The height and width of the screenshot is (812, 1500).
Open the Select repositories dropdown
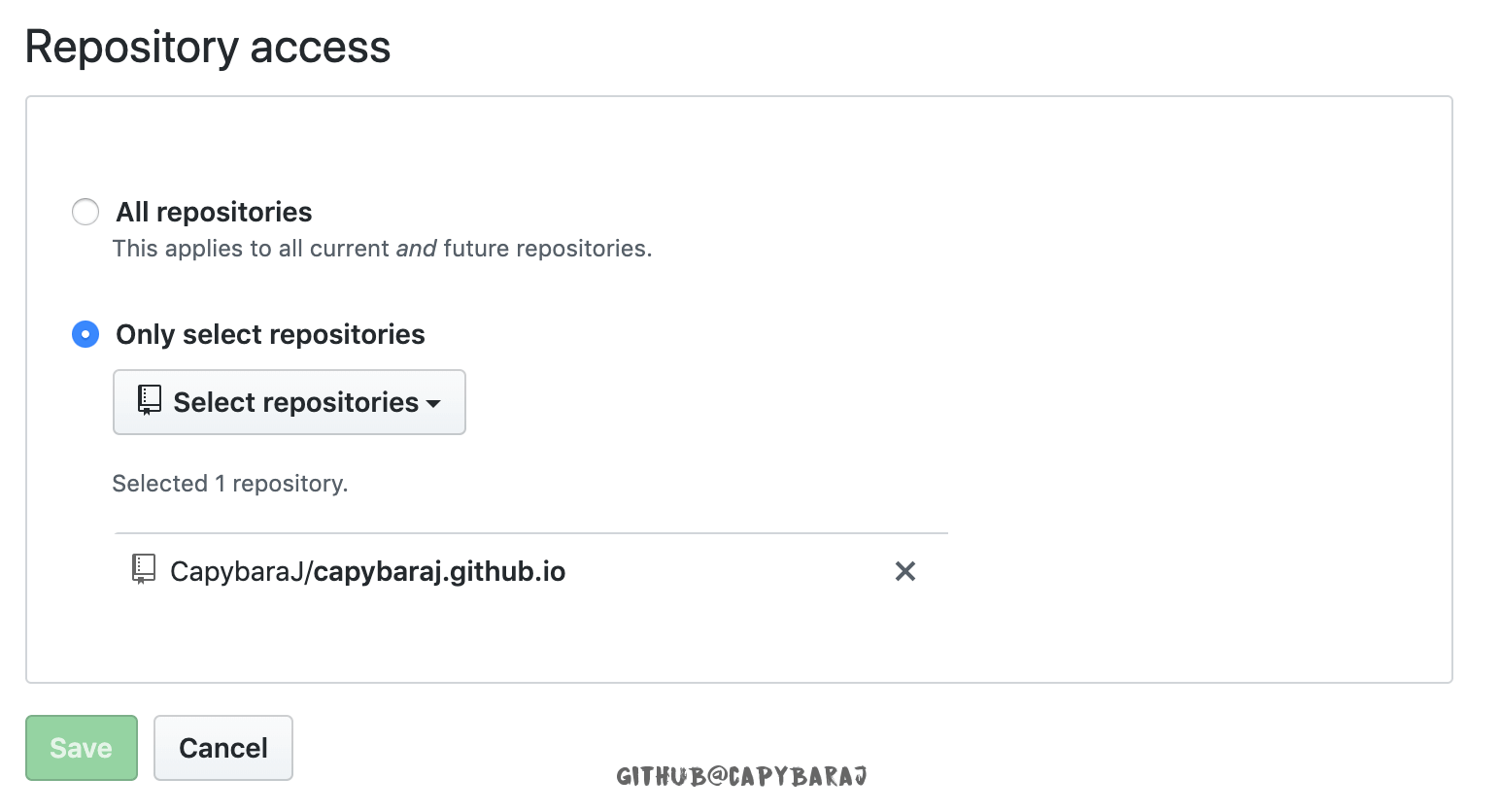[x=290, y=402]
